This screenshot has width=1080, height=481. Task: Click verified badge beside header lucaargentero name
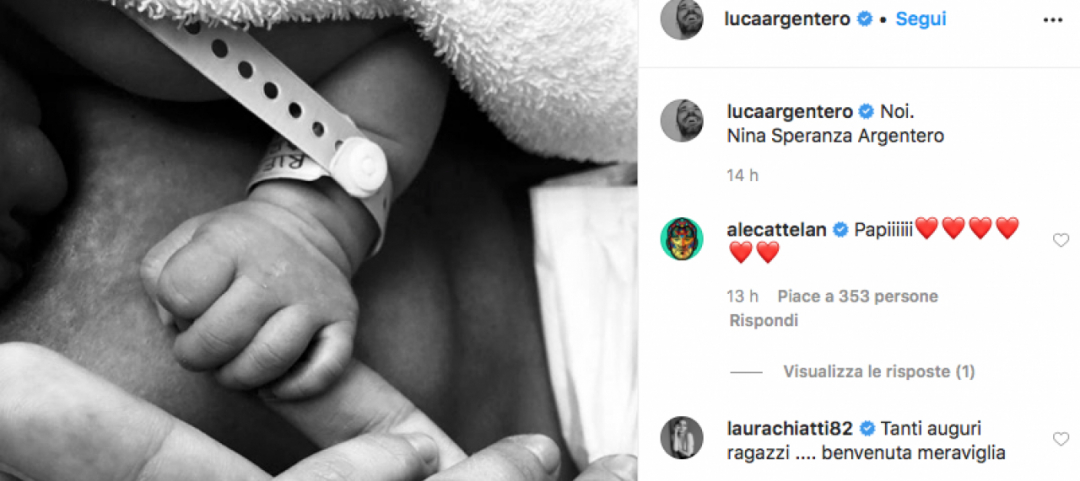coord(864,19)
